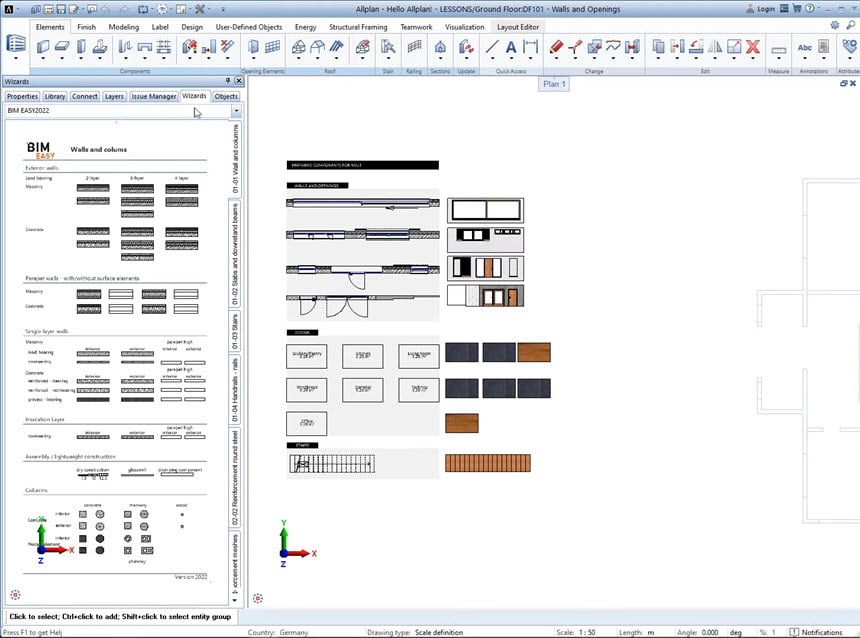The height and width of the screenshot is (638, 860).
Task: Expand the building role icon dropdown arrow
Action: tap(16, 58)
